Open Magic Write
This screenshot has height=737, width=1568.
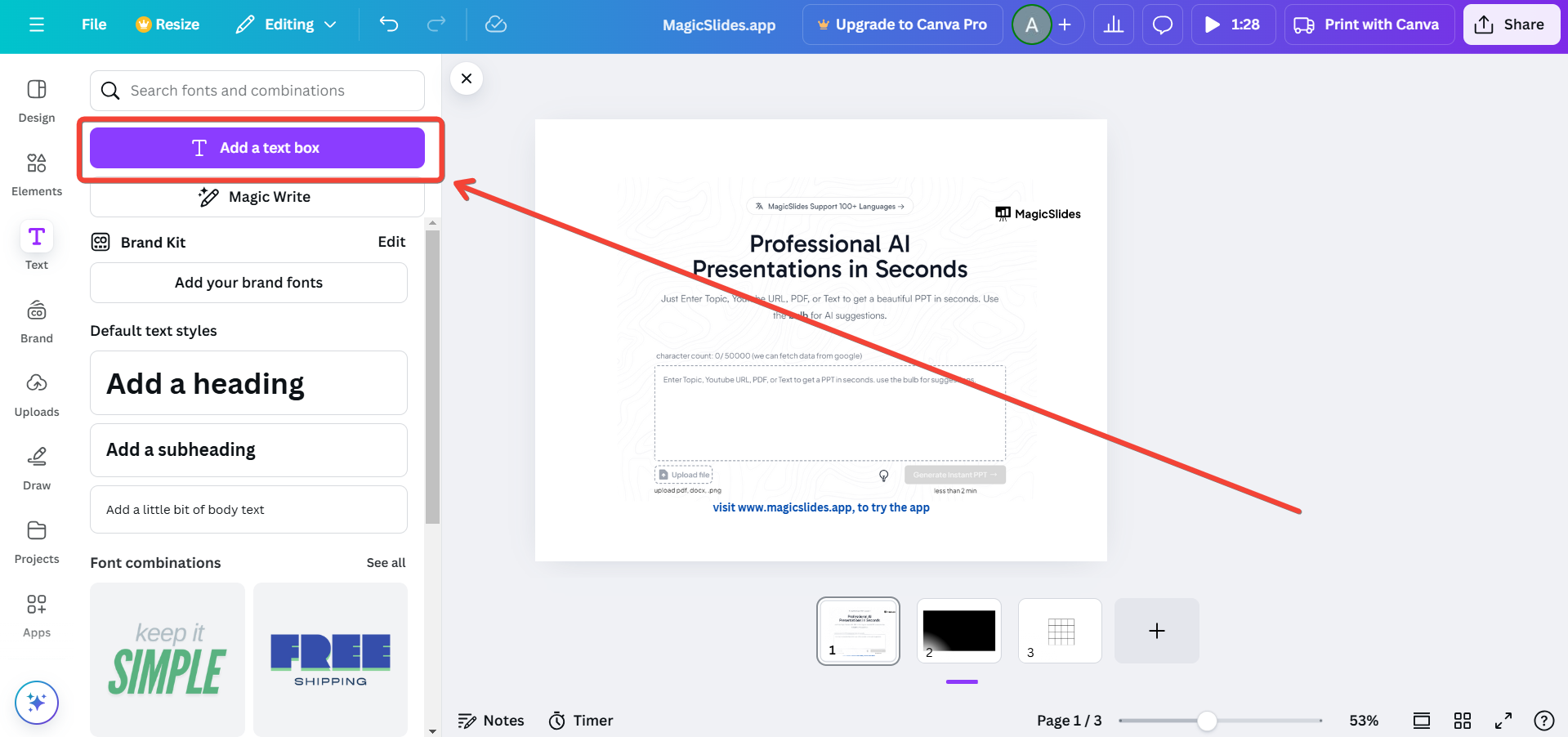point(257,197)
